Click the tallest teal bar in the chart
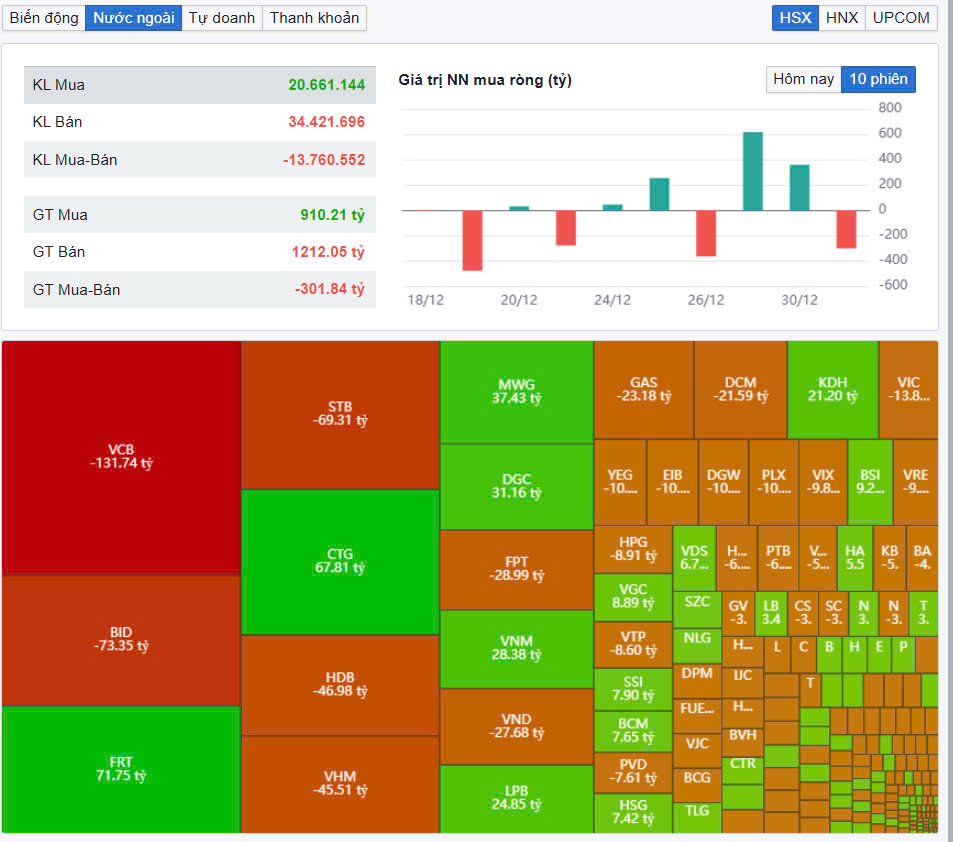Viewport: 953px width, 842px height. [x=752, y=171]
